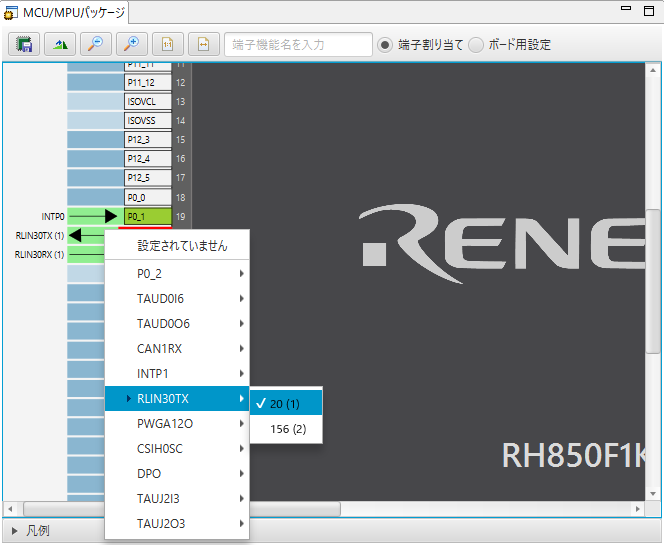Viewport: 664px width, 545px height.
Task: Click the rotate/flip view toolbar icon
Action: [x=60, y=44]
